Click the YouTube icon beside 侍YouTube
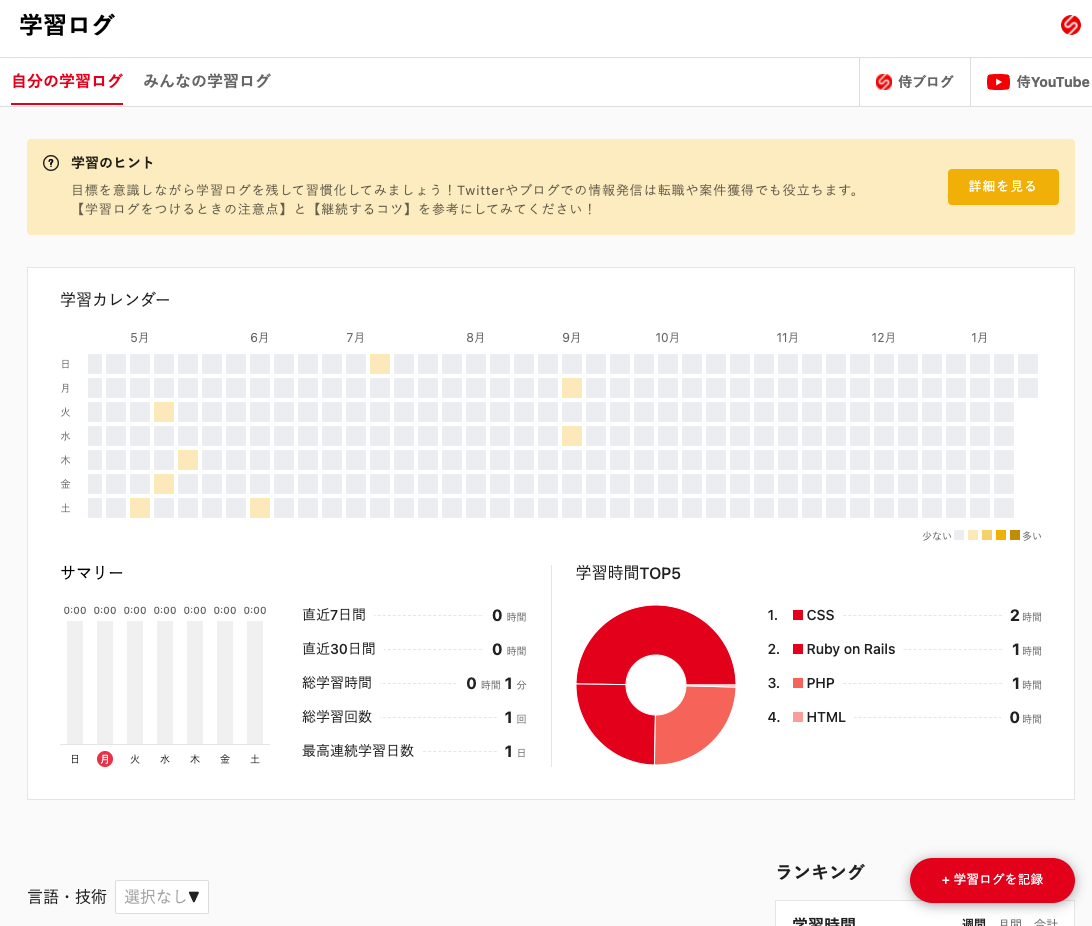This screenshot has width=1092, height=926. click(998, 82)
